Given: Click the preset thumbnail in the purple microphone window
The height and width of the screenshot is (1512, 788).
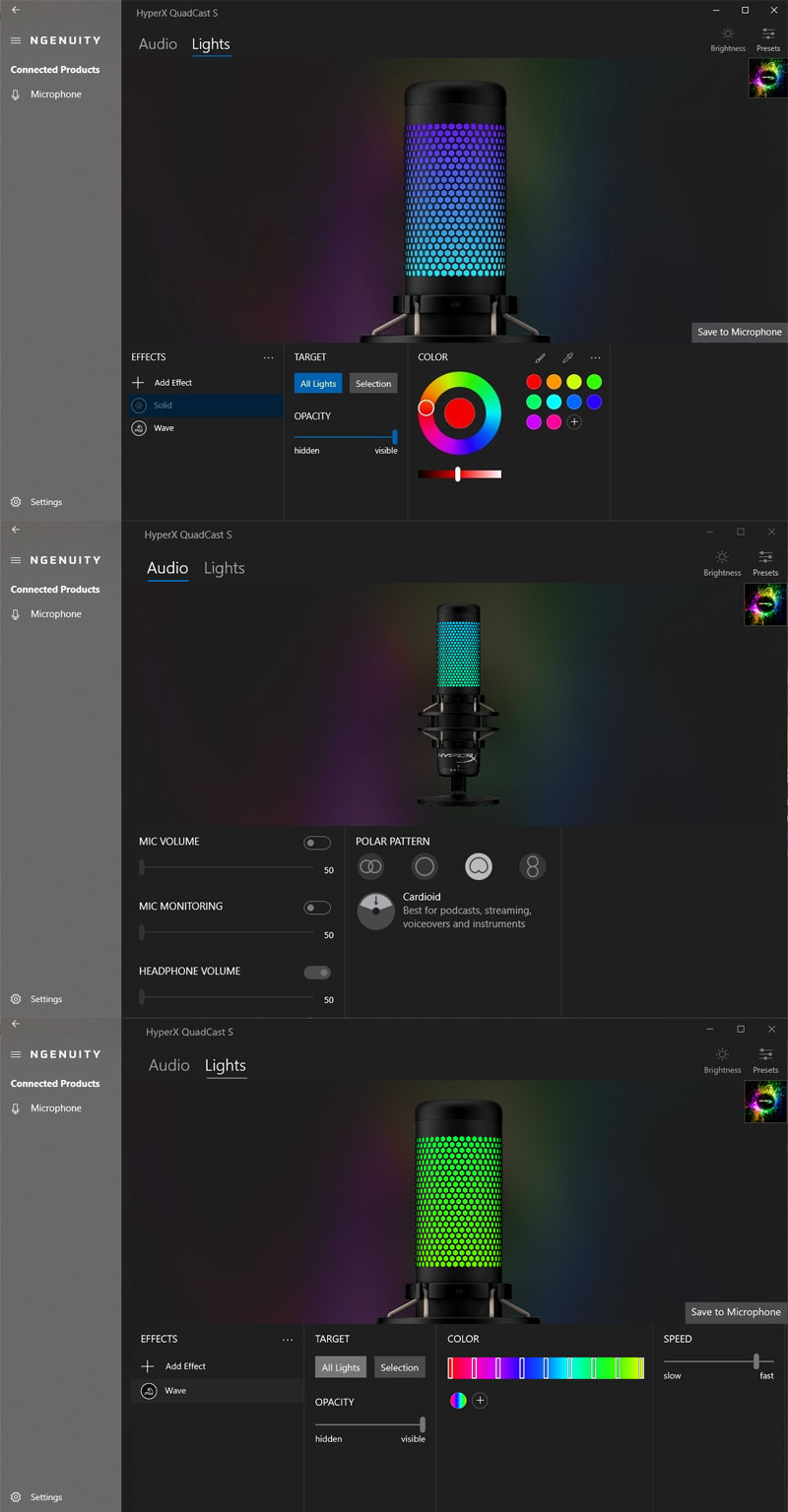Looking at the screenshot, I should (x=768, y=78).
